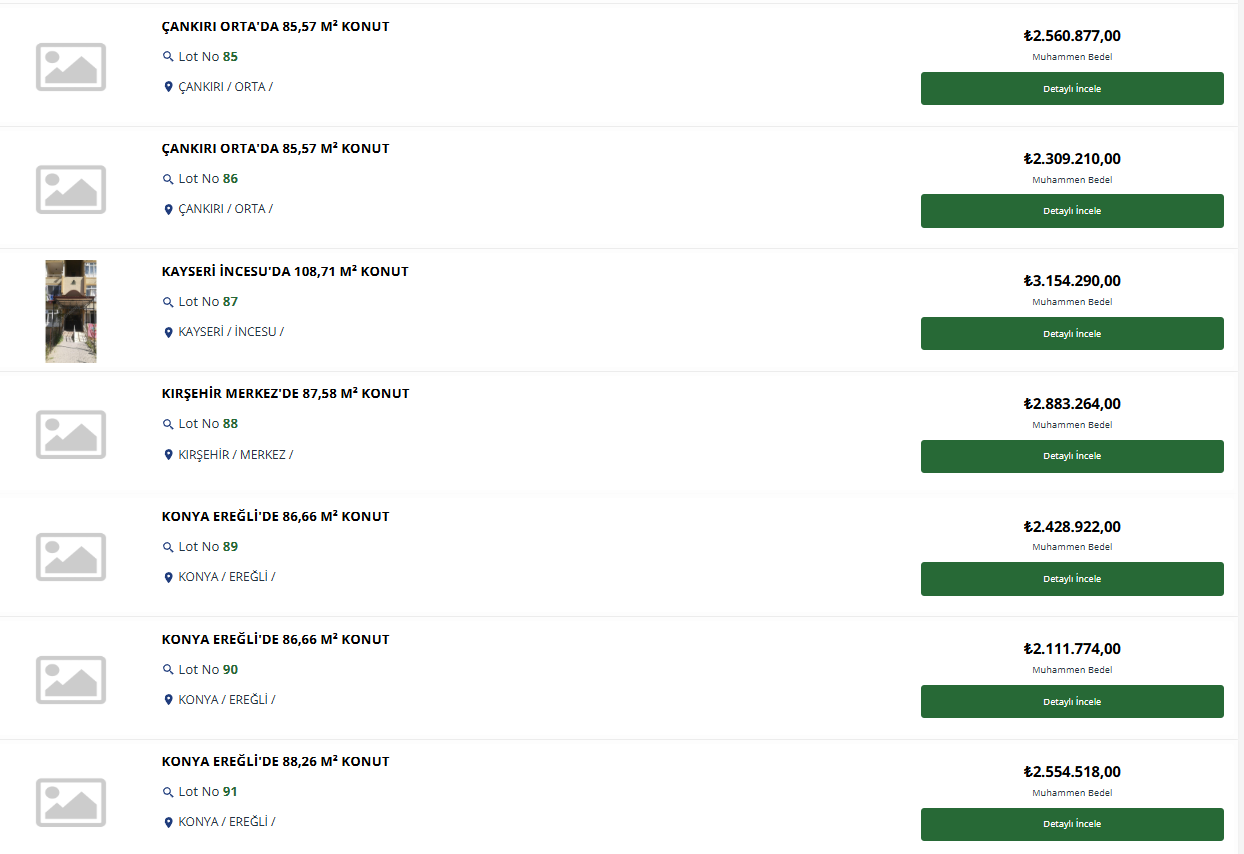Open the KONYA EREĞLİ'DE 88,26 M² KONUT title
Screen dimensions: 1244x854
click(275, 762)
